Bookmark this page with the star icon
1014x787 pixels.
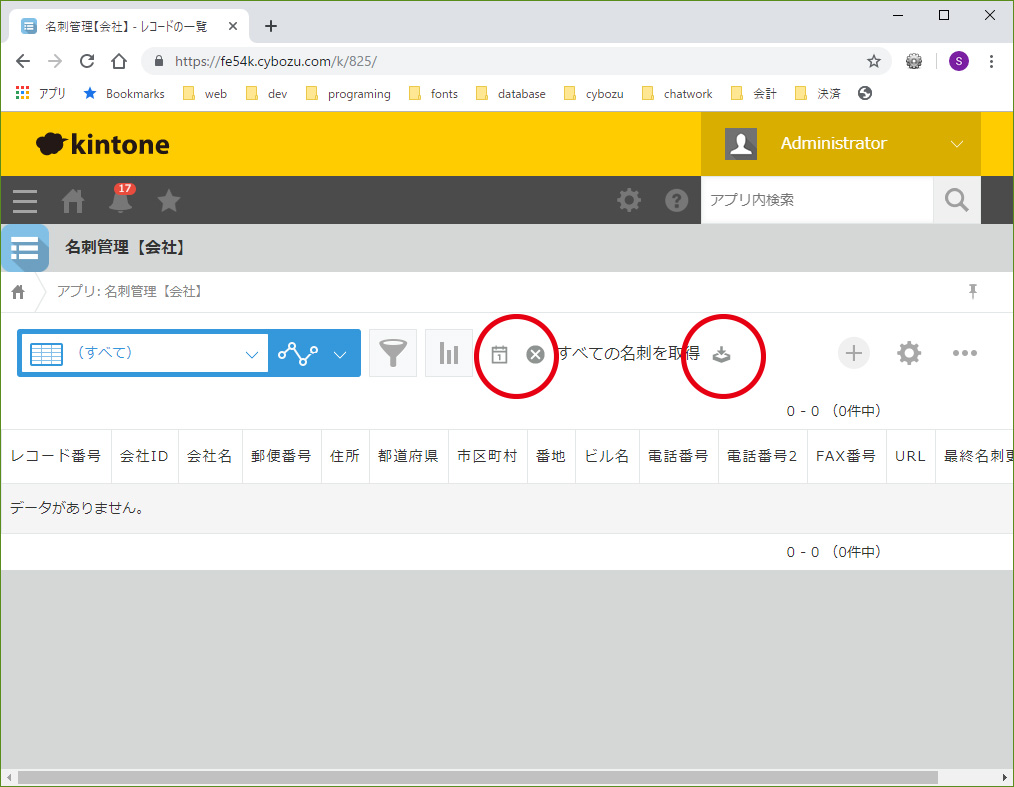pos(874,61)
